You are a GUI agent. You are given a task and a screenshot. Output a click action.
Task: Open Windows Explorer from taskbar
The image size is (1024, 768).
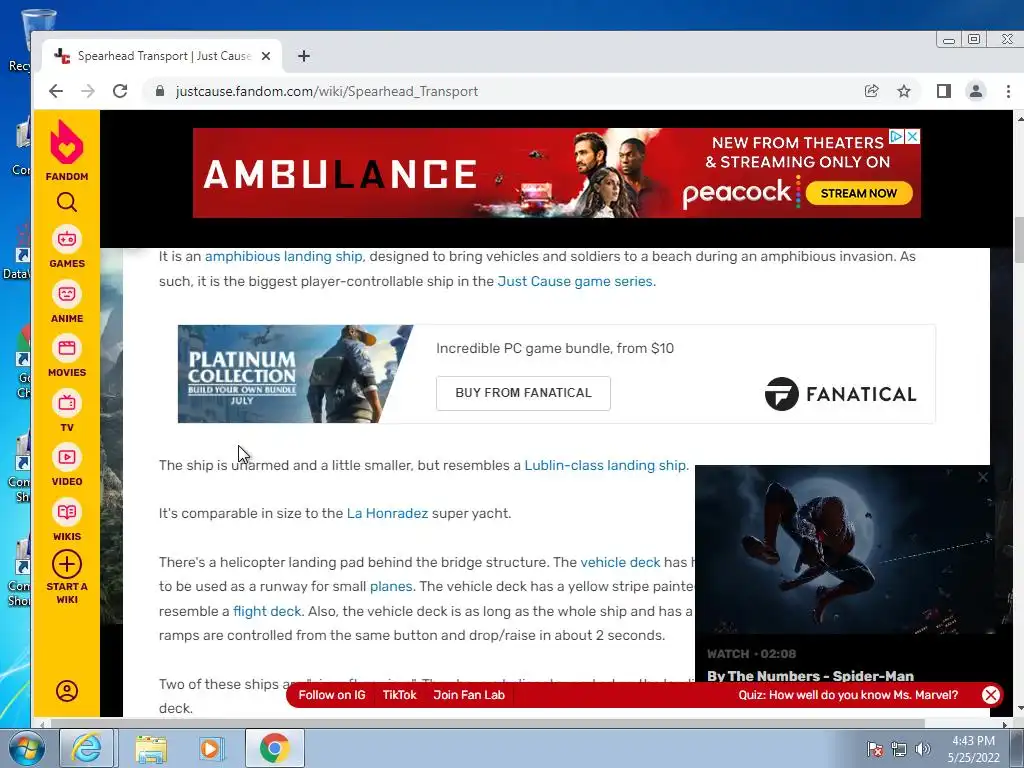[x=151, y=748]
